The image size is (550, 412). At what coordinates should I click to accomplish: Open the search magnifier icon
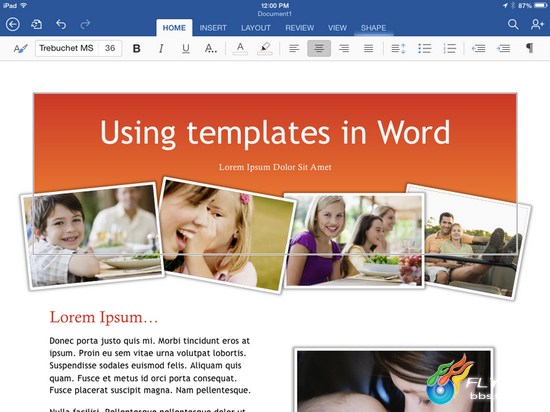pos(513,24)
